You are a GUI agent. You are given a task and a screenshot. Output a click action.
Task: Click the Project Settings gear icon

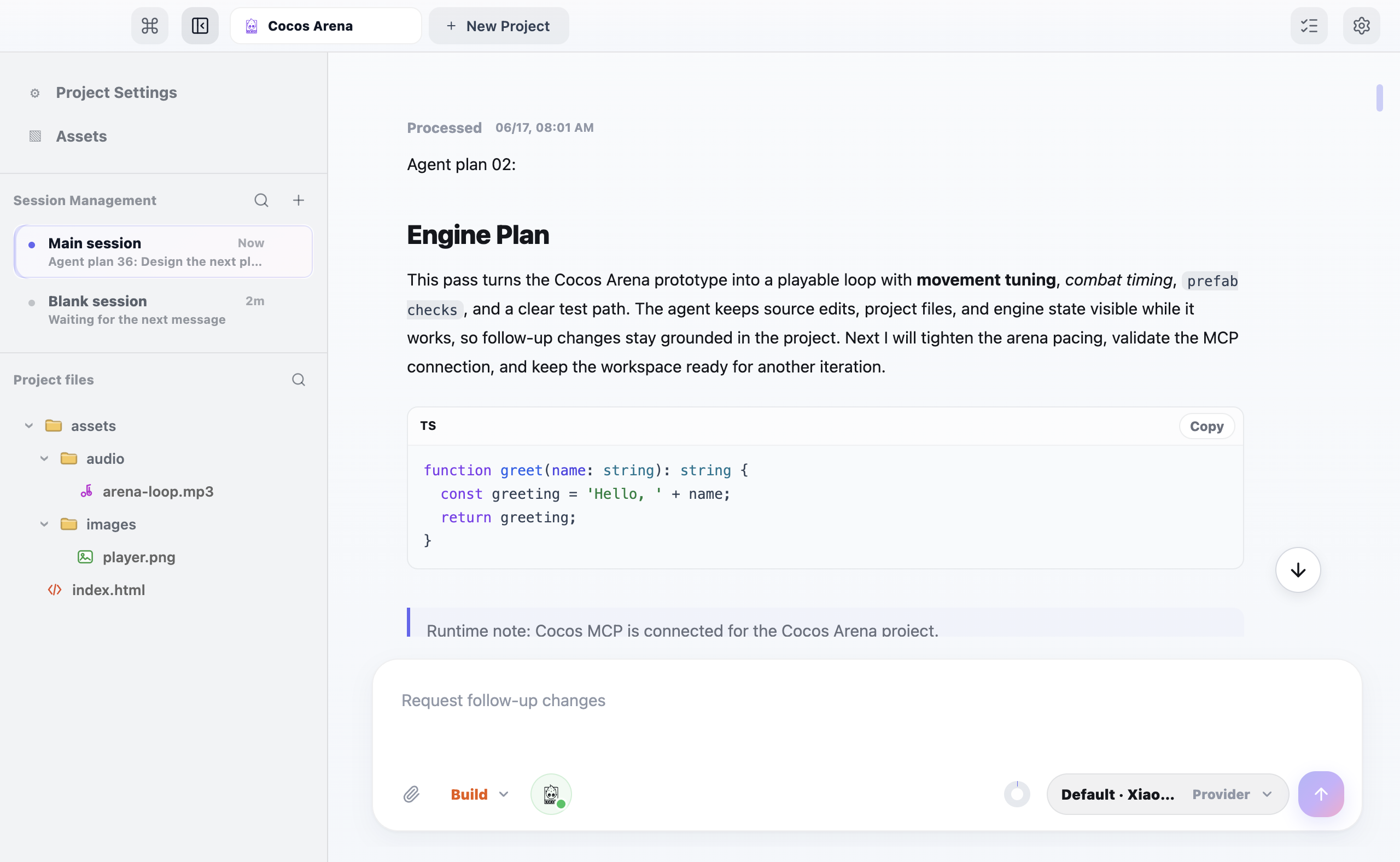[36, 92]
